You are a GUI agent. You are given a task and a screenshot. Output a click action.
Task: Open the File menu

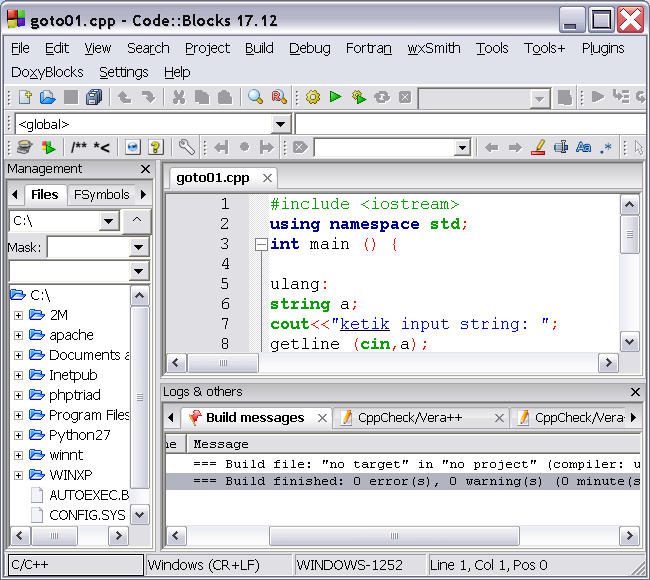tap(20, 49)
